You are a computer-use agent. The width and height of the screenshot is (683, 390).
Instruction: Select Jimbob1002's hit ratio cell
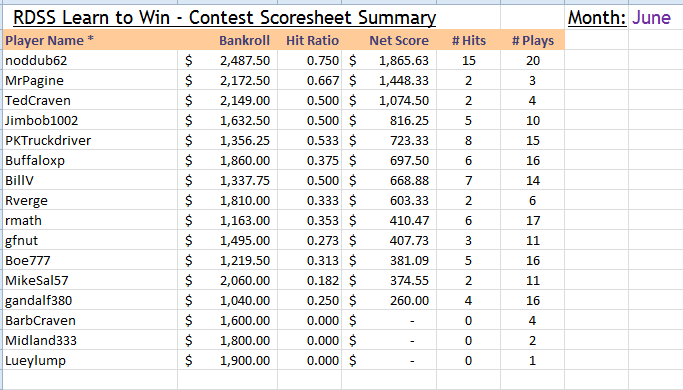click(309, 120)
